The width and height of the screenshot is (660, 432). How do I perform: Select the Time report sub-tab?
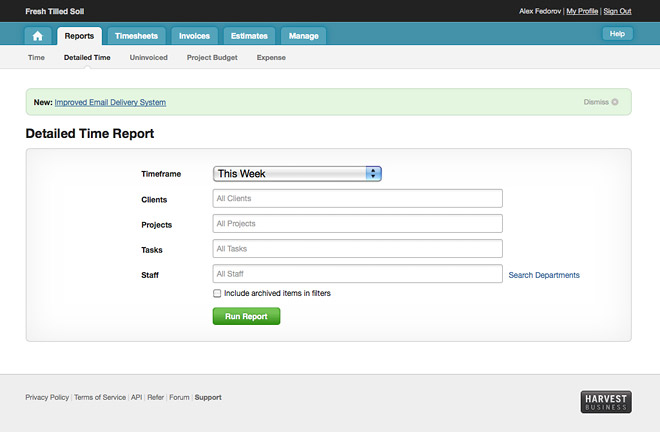36,58
